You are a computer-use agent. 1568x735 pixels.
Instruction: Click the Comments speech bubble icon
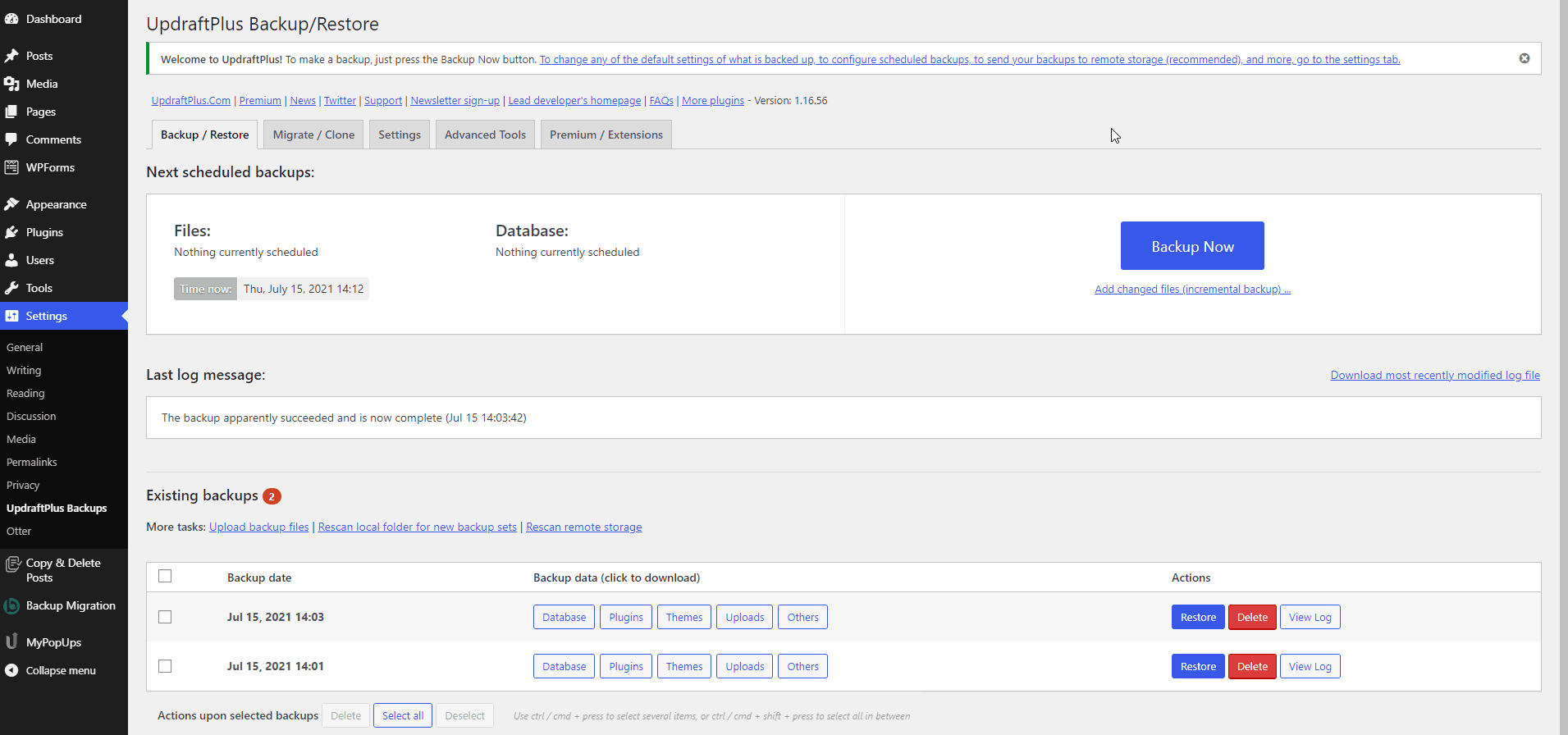click(x=11, y=139)
